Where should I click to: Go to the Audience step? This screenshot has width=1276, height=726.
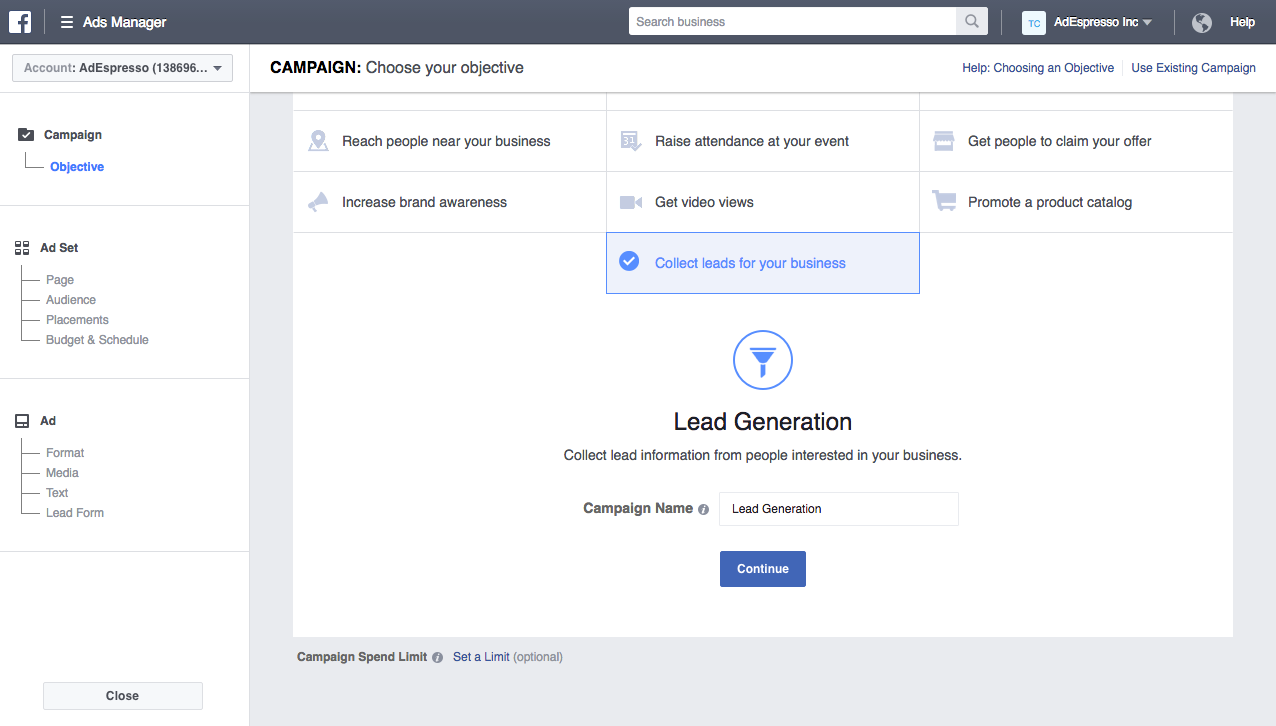[71, 300]
